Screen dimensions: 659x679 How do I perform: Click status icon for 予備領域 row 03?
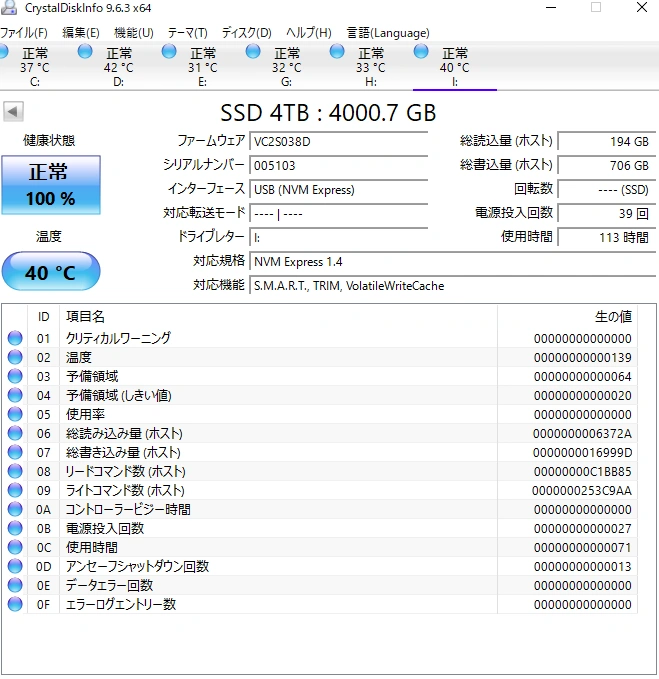coord(15,376)
